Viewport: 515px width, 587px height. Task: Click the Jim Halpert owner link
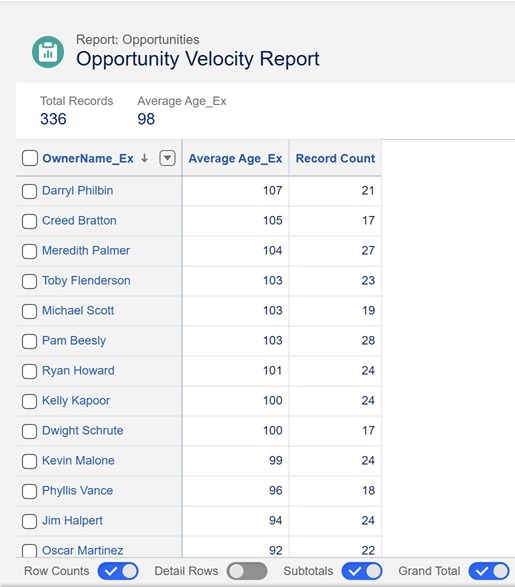tap(72, 520)
